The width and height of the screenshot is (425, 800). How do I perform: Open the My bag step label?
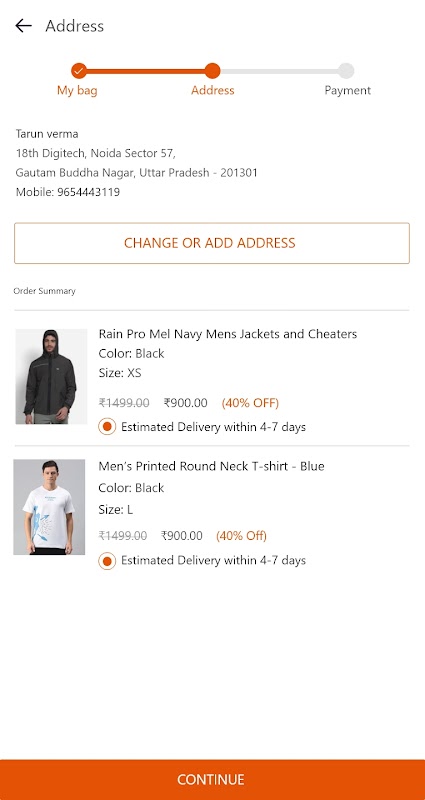click(77, 91)
